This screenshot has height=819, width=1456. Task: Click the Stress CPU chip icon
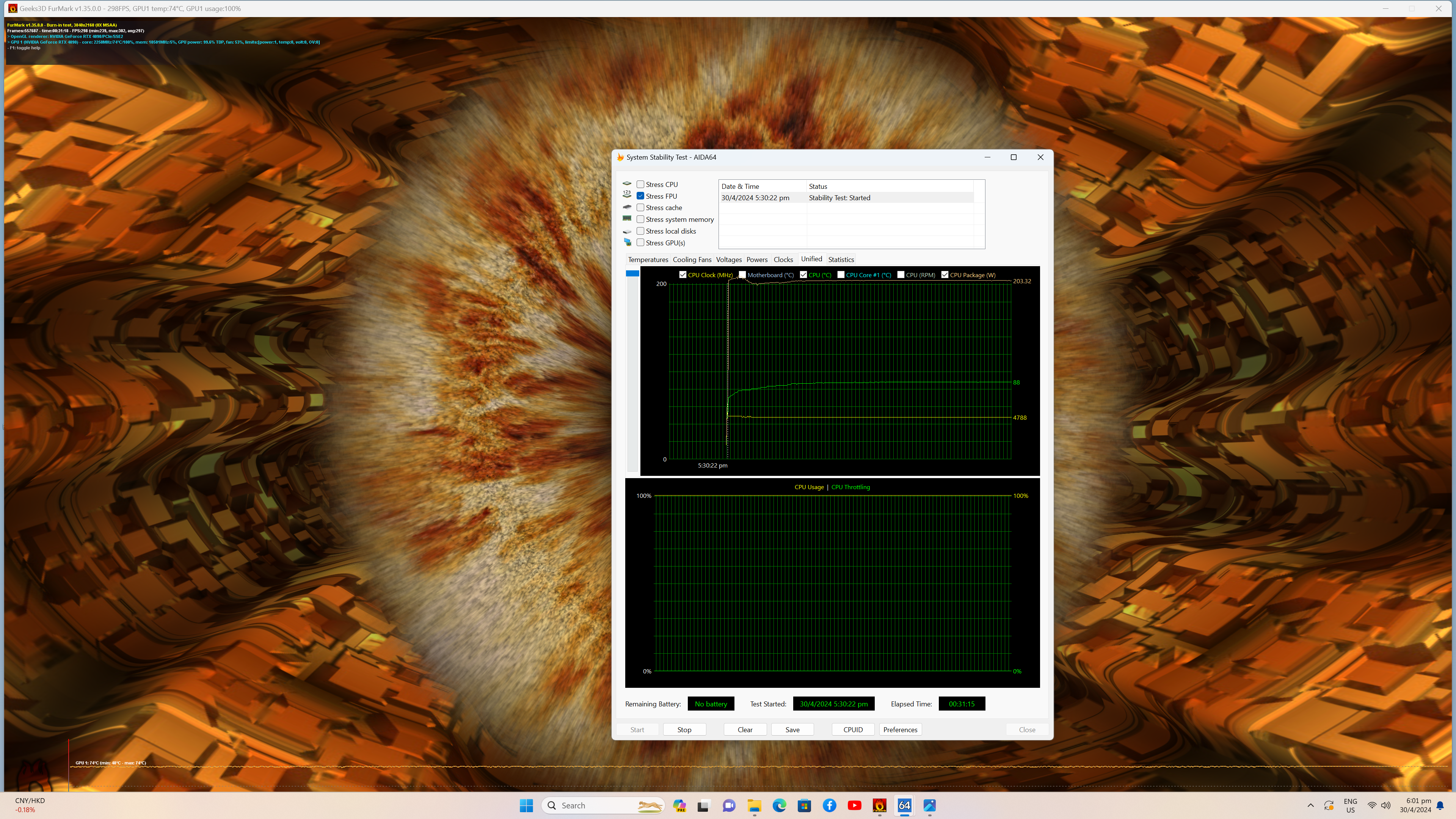coord(627,184)
